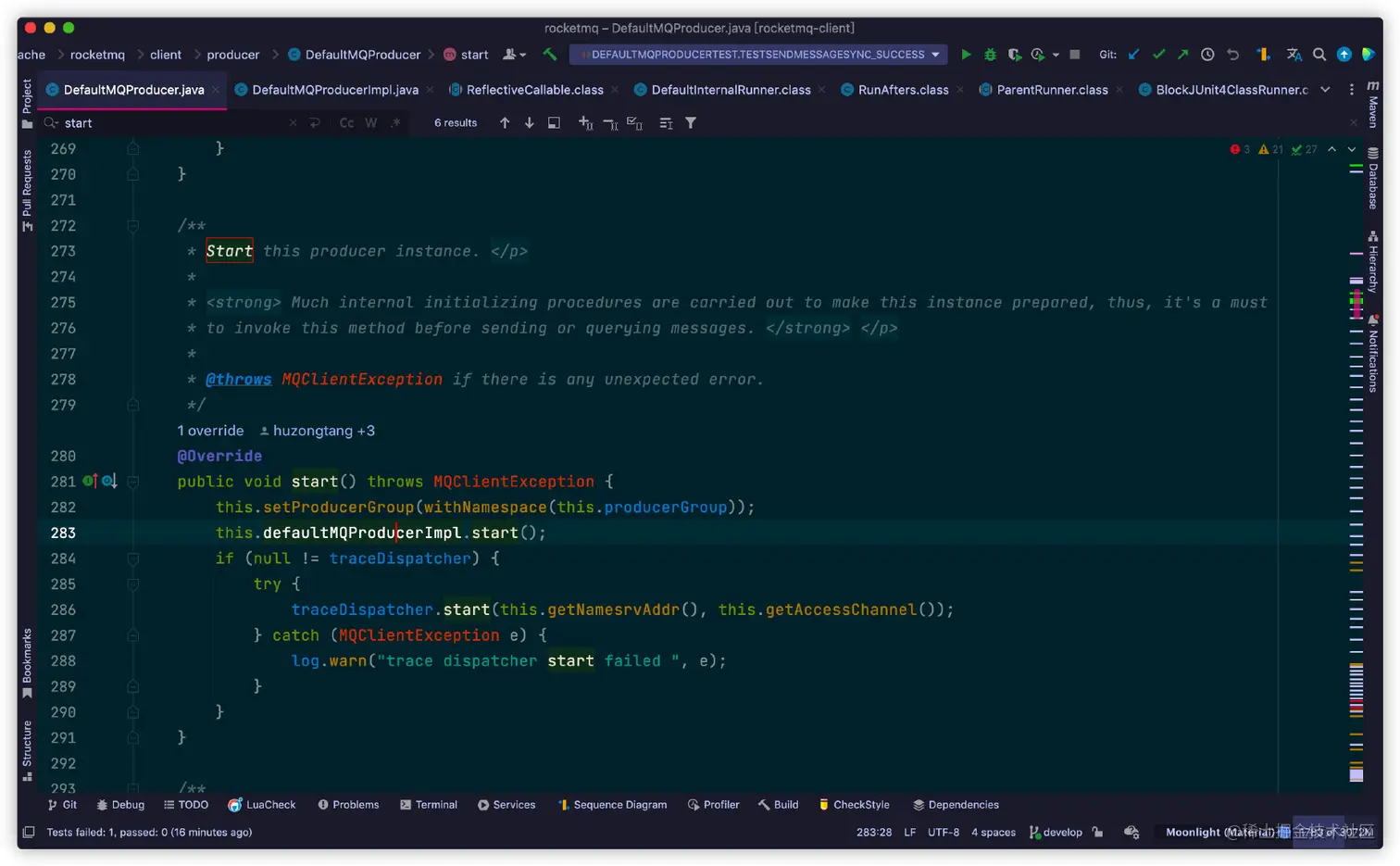Switch to BlockJUnit4ClassRunner tab

[1223, 90]
